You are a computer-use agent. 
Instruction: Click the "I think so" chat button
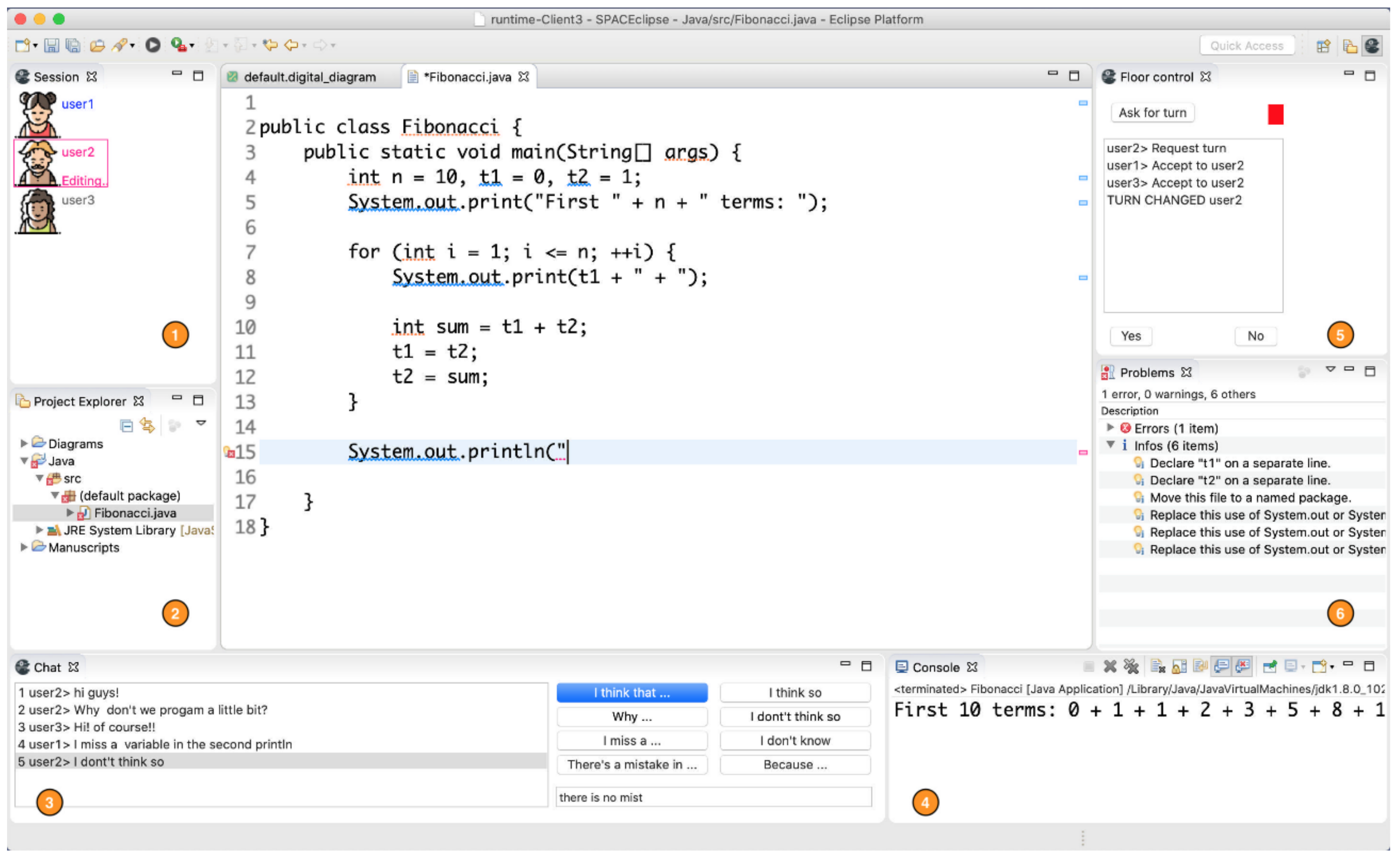[795, 693]
